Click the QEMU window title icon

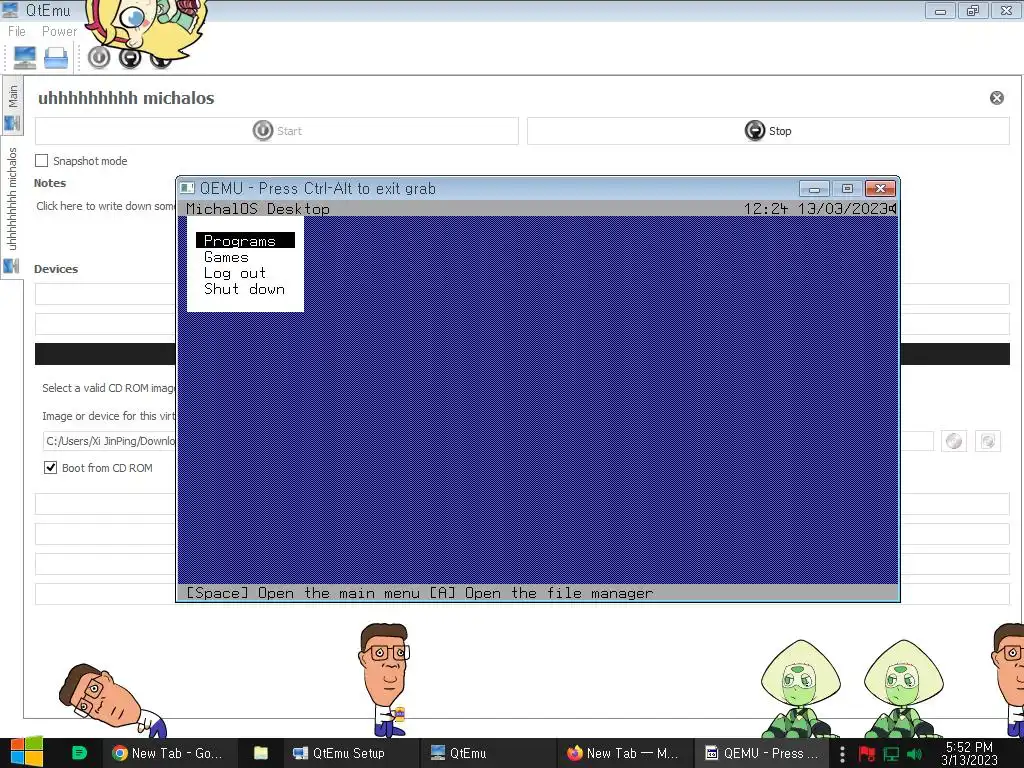[187, 188]
